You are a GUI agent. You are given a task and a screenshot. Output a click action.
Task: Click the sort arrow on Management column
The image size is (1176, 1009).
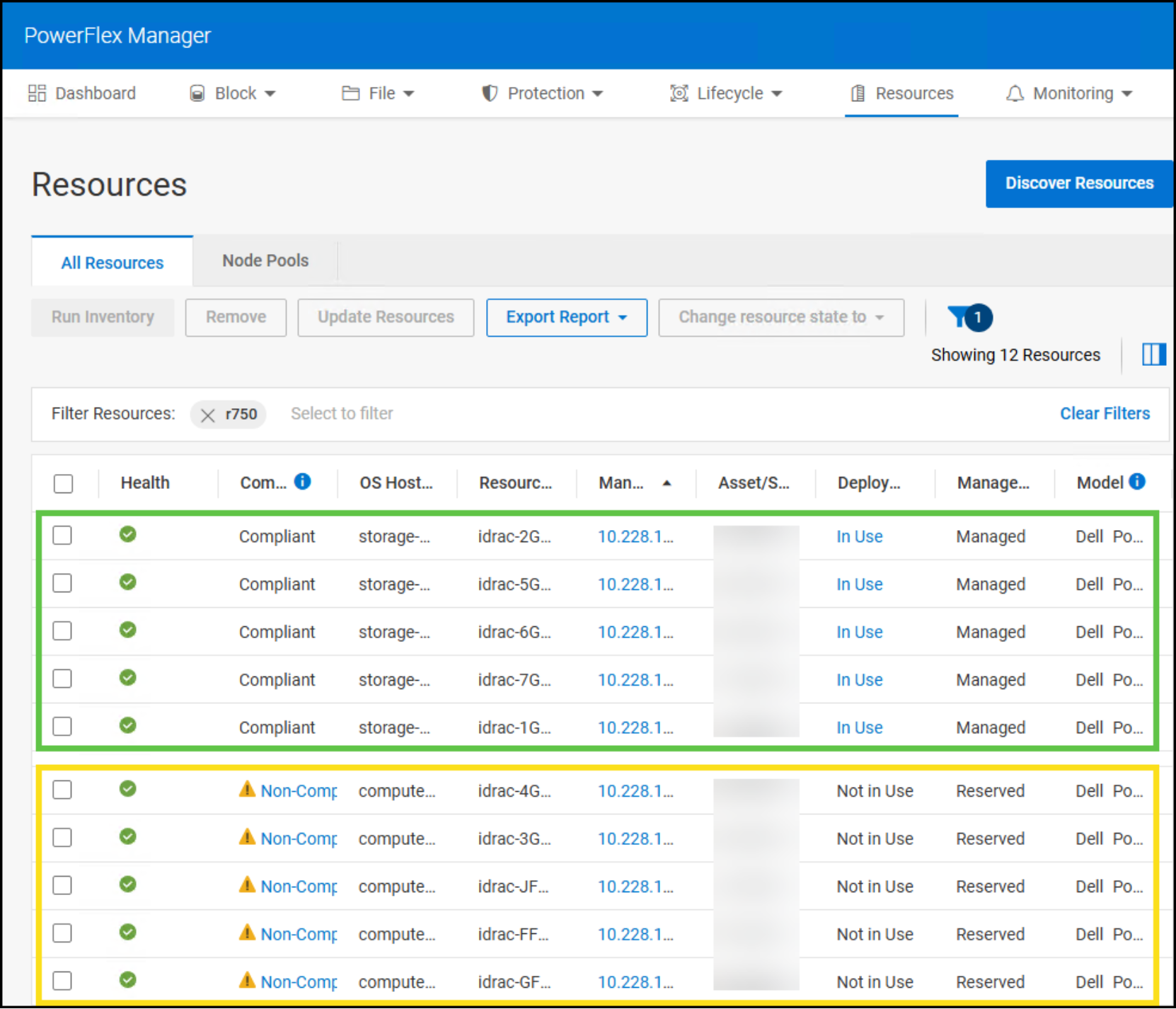[x=667, y=483]
